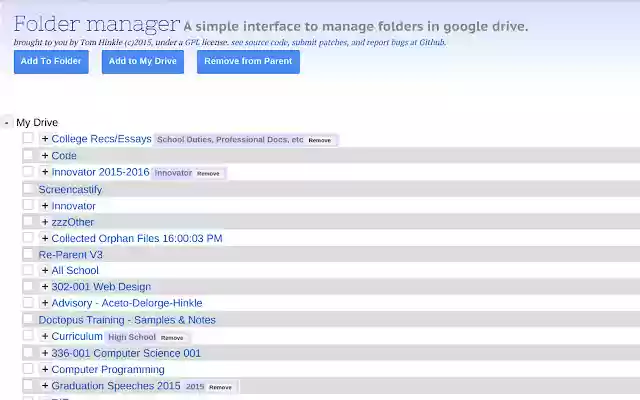Check the Graduation Speeches 2015 checkbox
This screenshot has height=400, width=640.
point(28,385)
